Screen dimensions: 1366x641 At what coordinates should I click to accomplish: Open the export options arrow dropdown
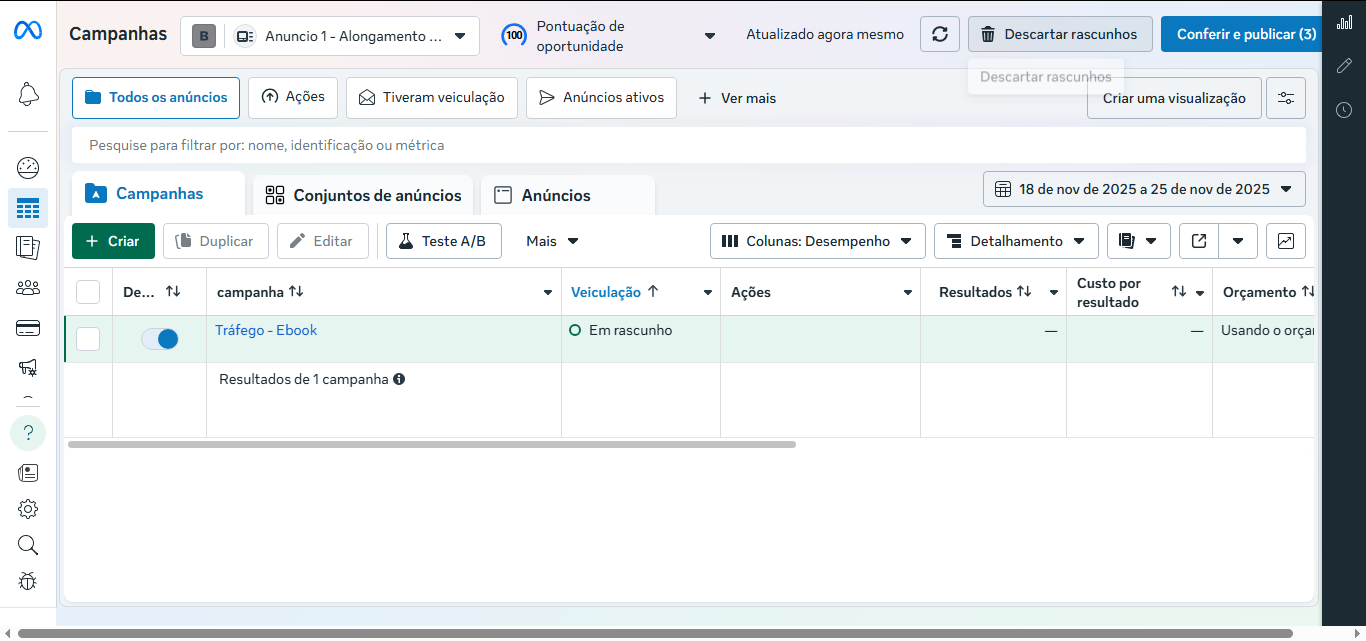pyautogui.click(x=1238, y=241)
